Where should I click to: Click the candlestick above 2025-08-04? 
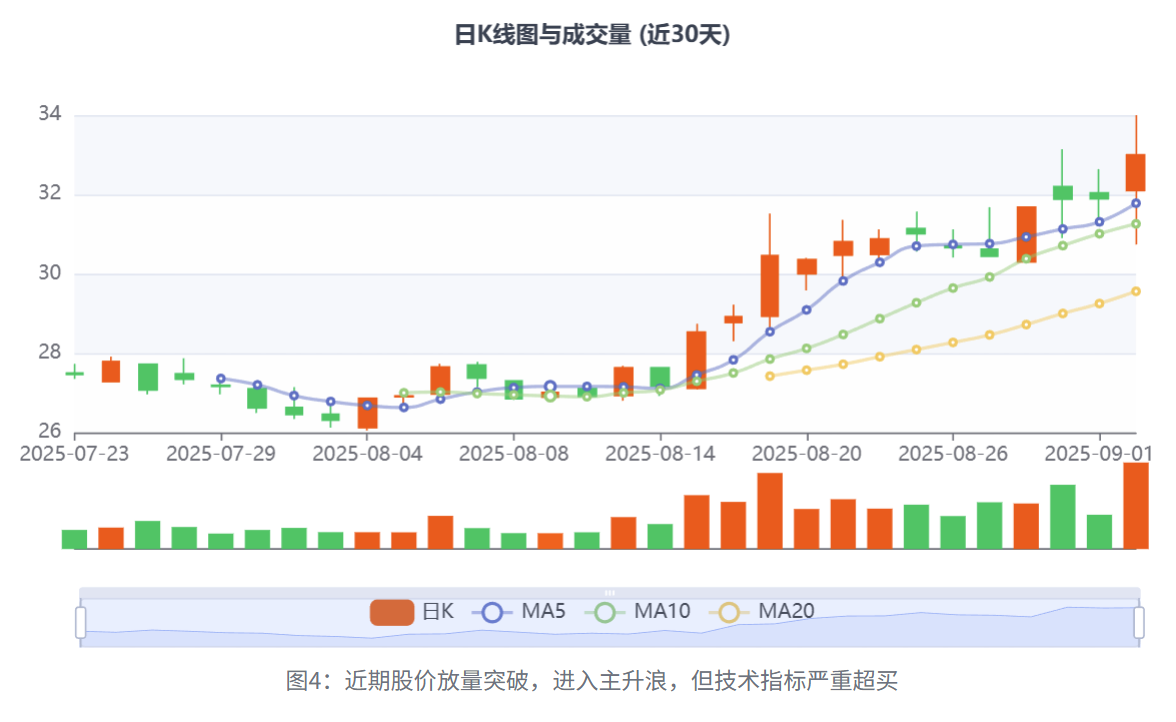368,413
